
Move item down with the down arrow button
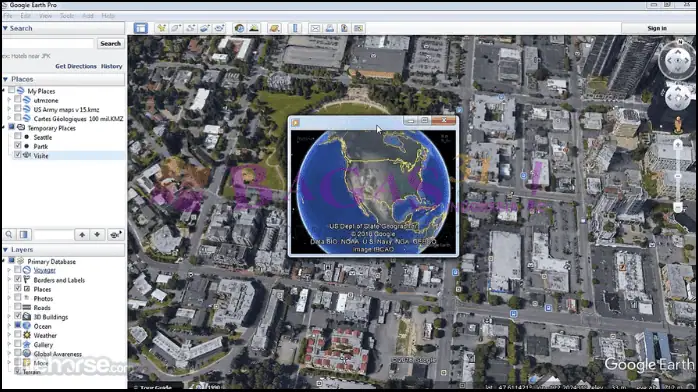[x=97, y=234]
